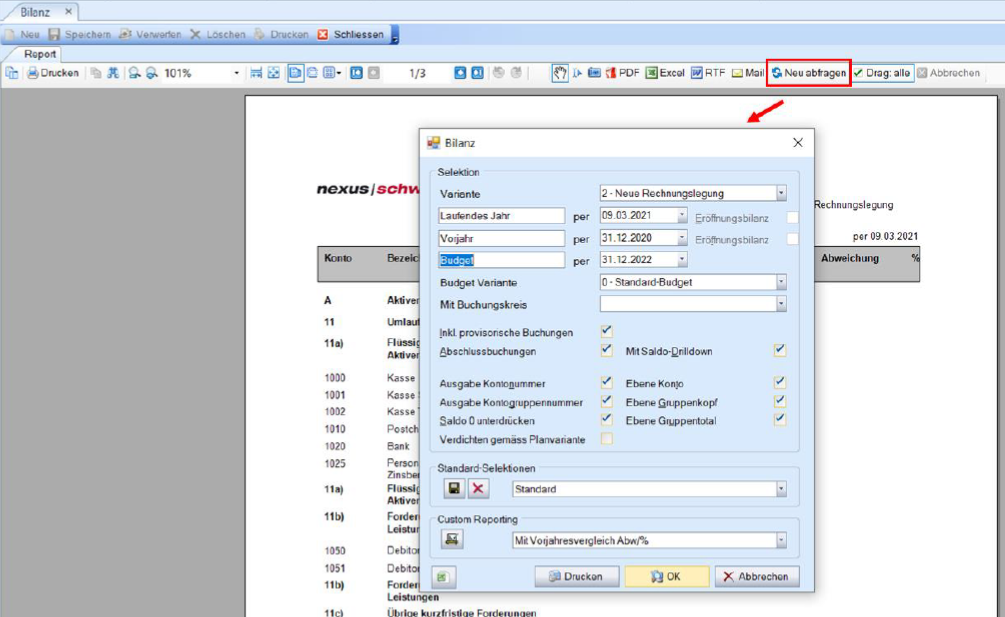Export the report as RTF
Screen dimensions: 1005x617
click(x=708, y=73)
